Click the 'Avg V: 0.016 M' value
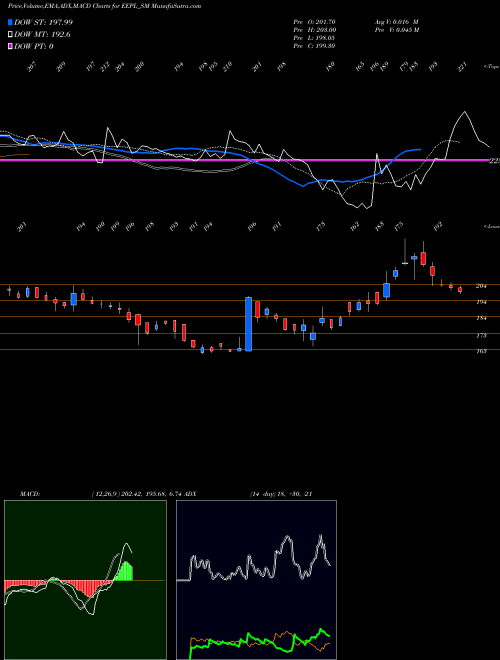 pos(396,22)
